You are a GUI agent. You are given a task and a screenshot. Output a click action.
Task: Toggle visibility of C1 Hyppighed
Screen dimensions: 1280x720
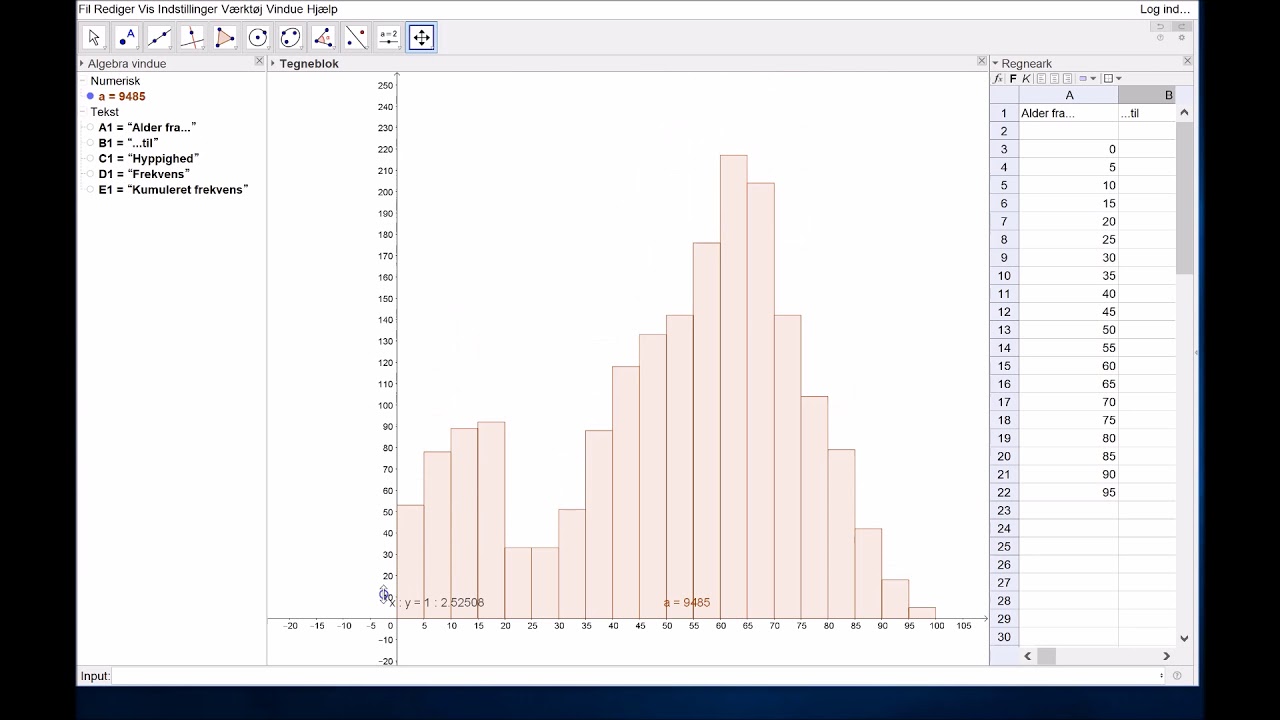click(90, 159)
